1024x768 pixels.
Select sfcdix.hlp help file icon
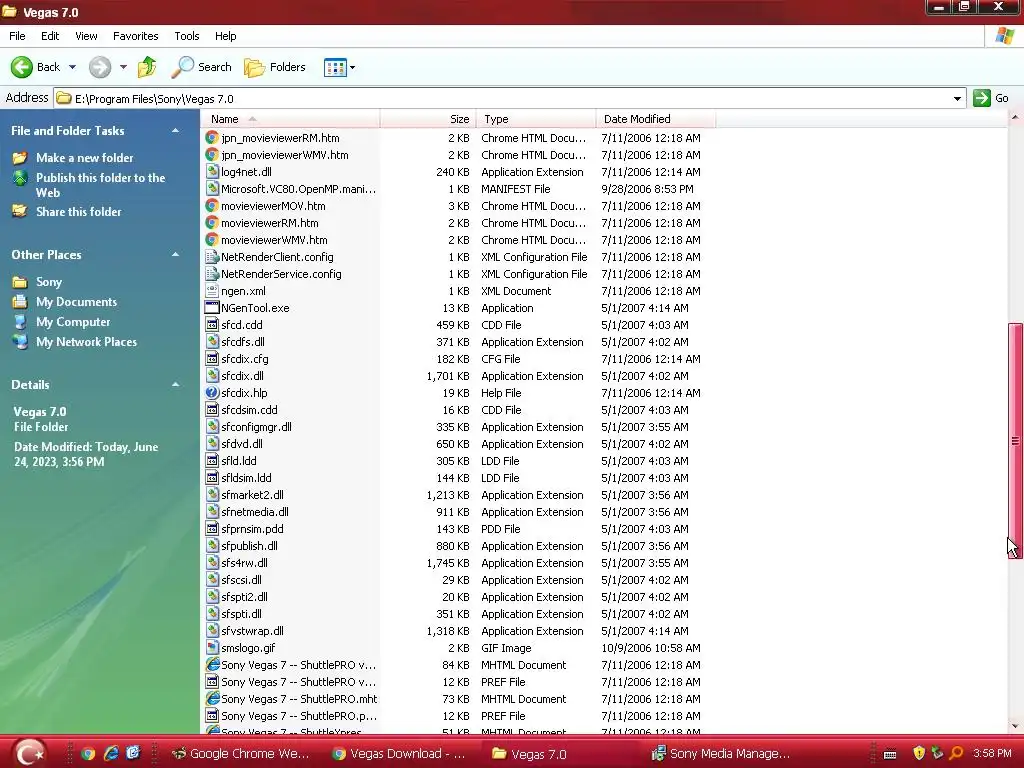[212, 392]
